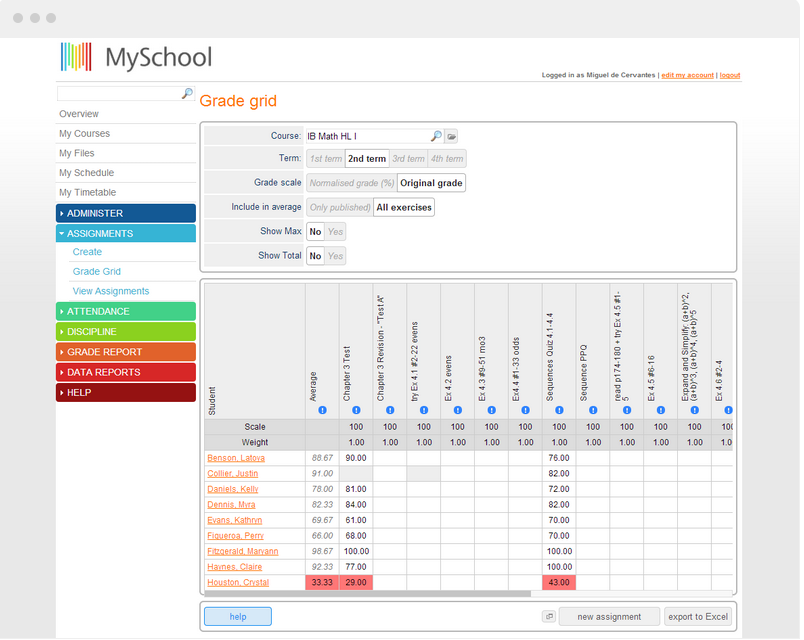Set Show Total to Yes

335,256
